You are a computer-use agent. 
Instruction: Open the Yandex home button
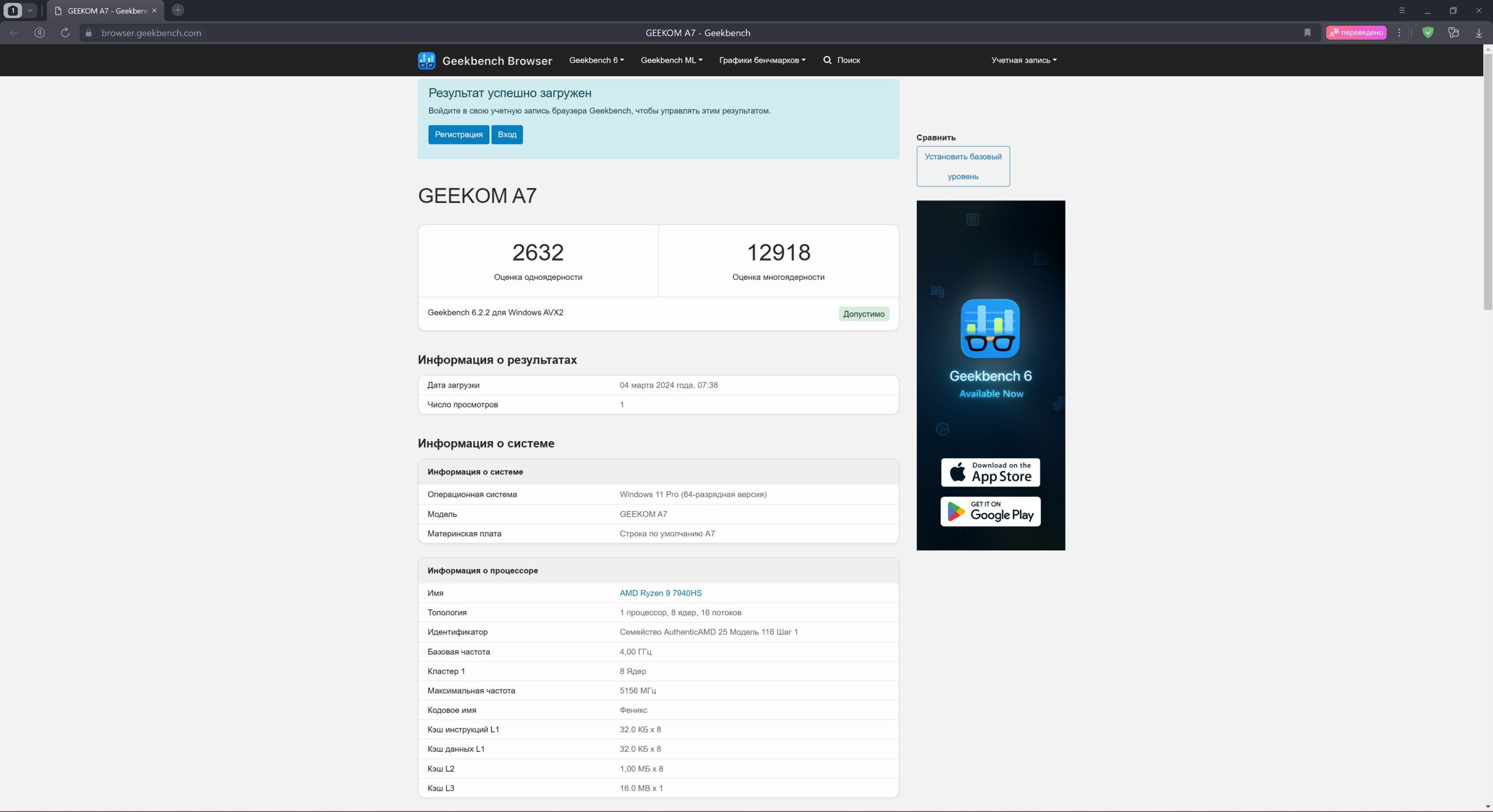pyautogui.click(x=40, y=33)
